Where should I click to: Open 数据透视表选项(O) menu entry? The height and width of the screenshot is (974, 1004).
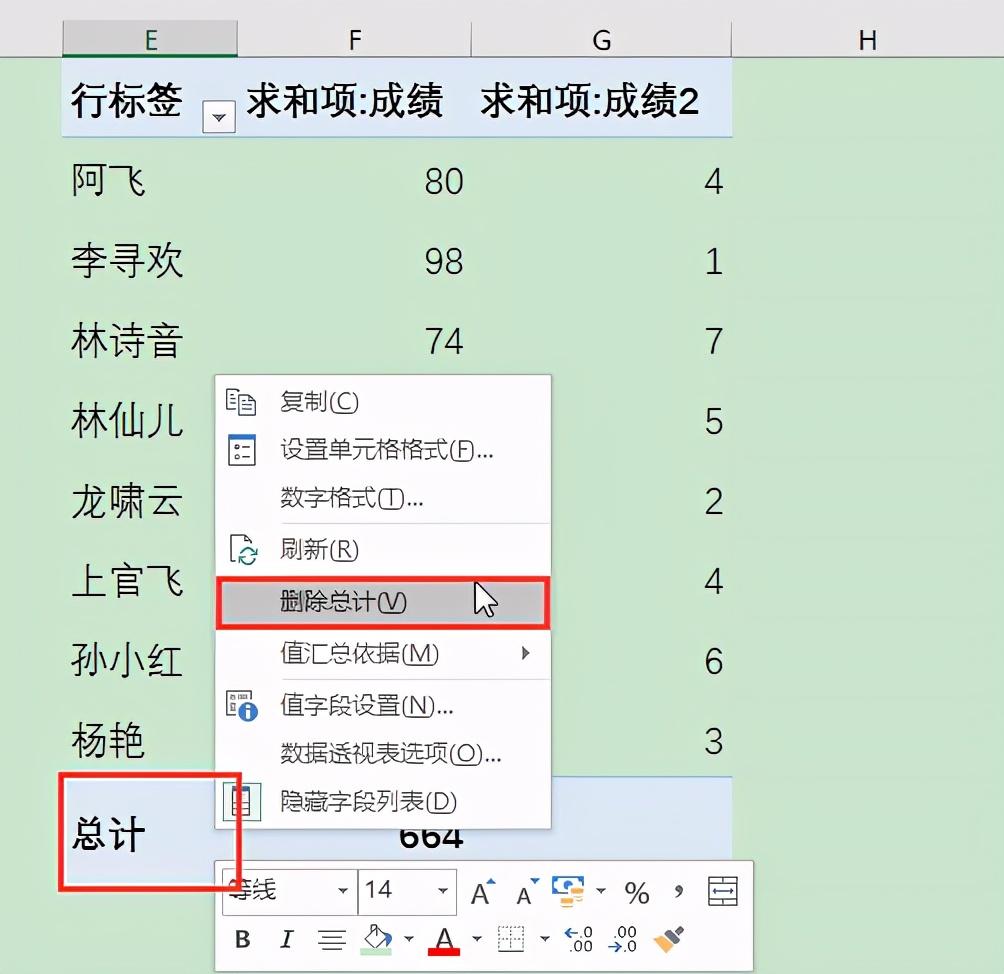coord(383,753)
